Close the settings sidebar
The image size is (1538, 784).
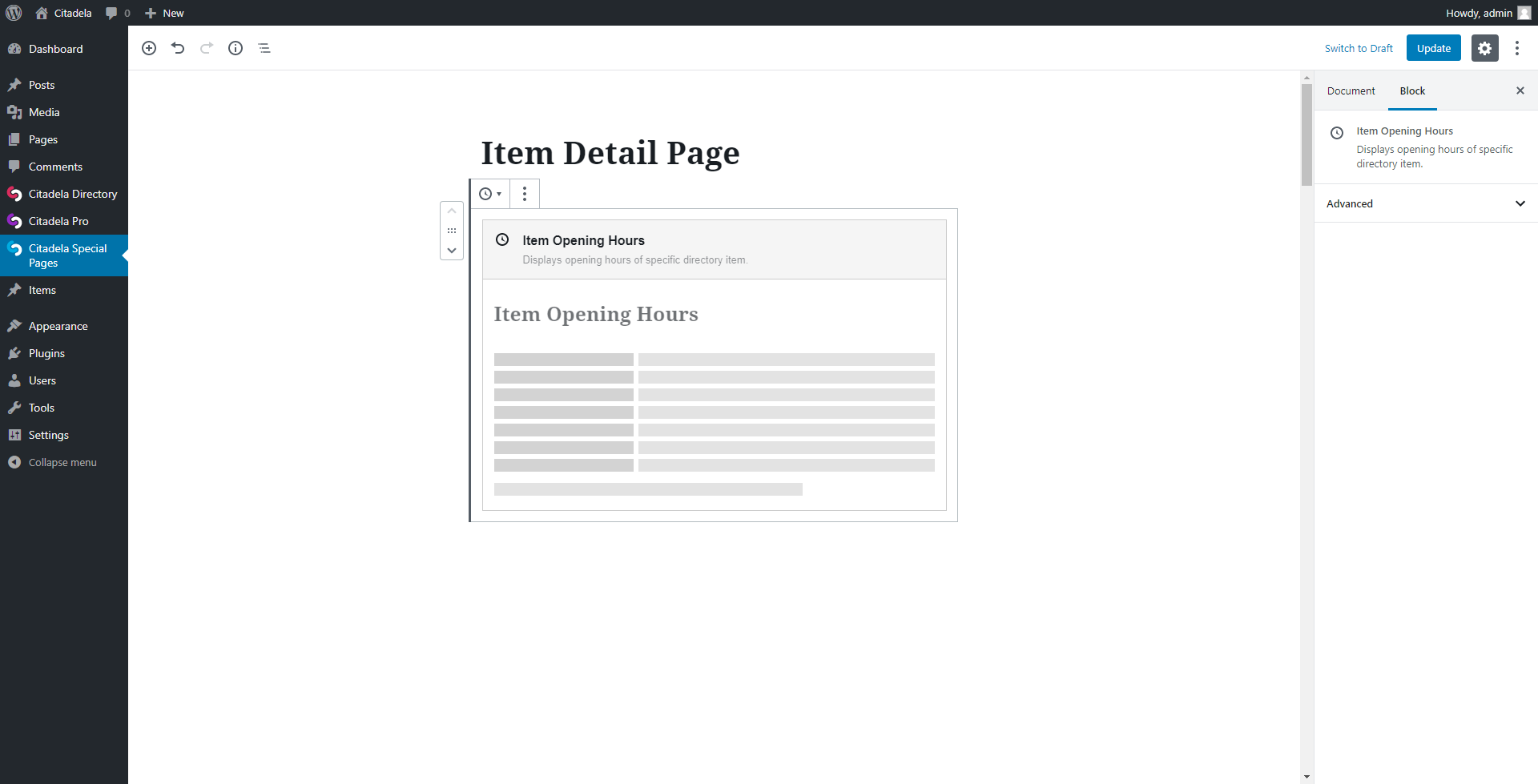coord(1520,90)
